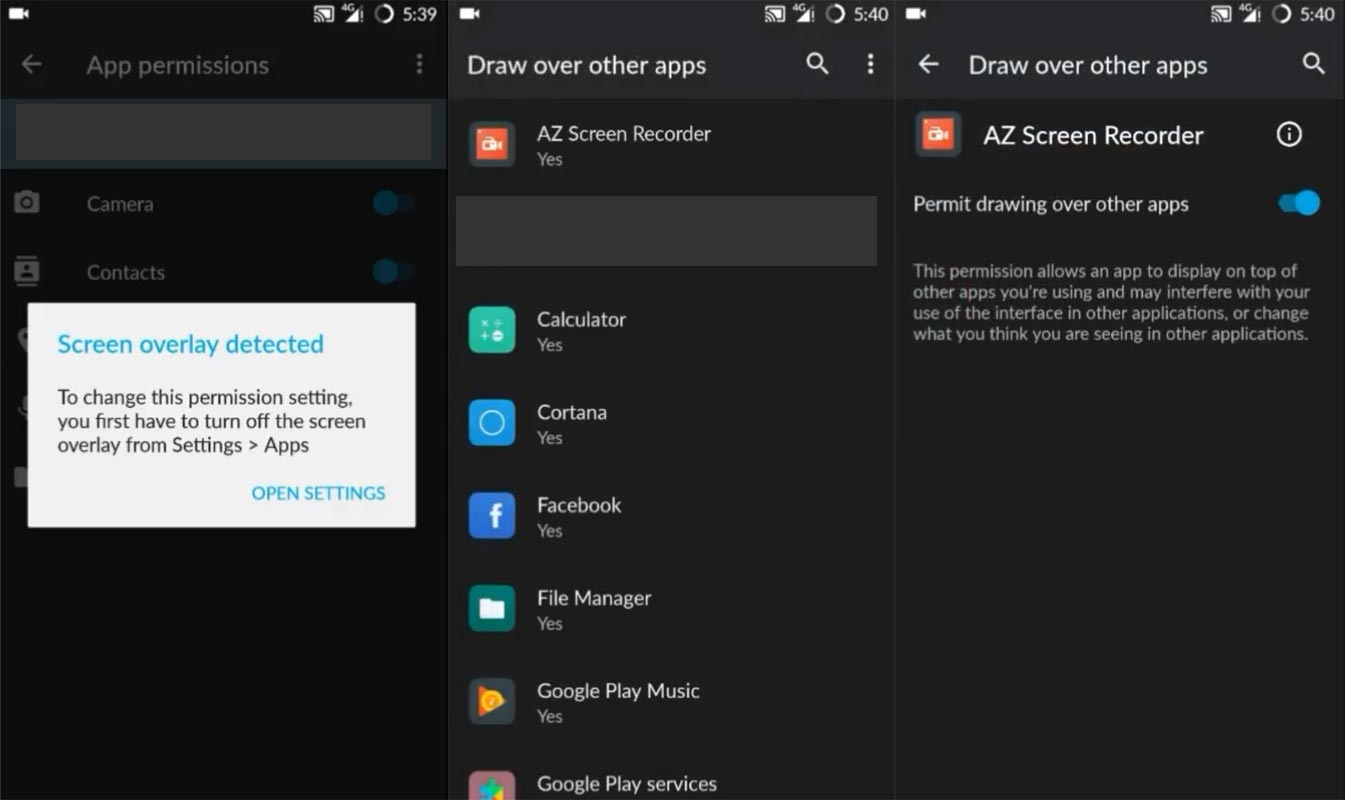The height and width of the screenshot is (800, 1345).
Task: Click recording camera icon in first status bar
Action: (18, 13)
